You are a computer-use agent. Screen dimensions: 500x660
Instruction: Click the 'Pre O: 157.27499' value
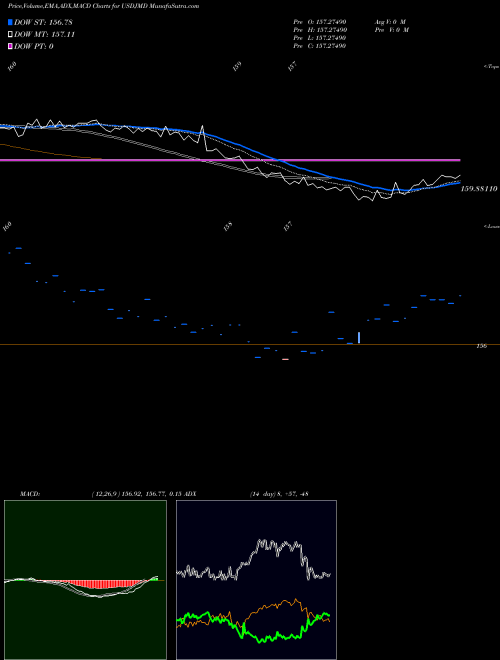point(320,22)
